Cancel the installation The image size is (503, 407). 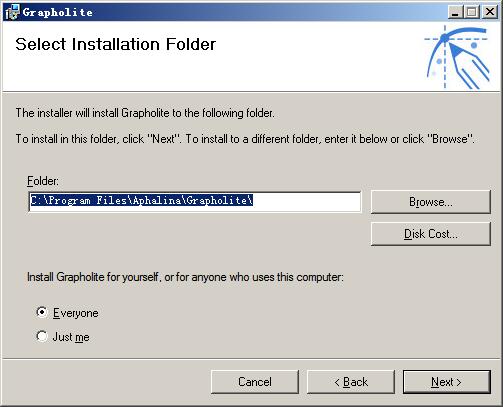255,382
